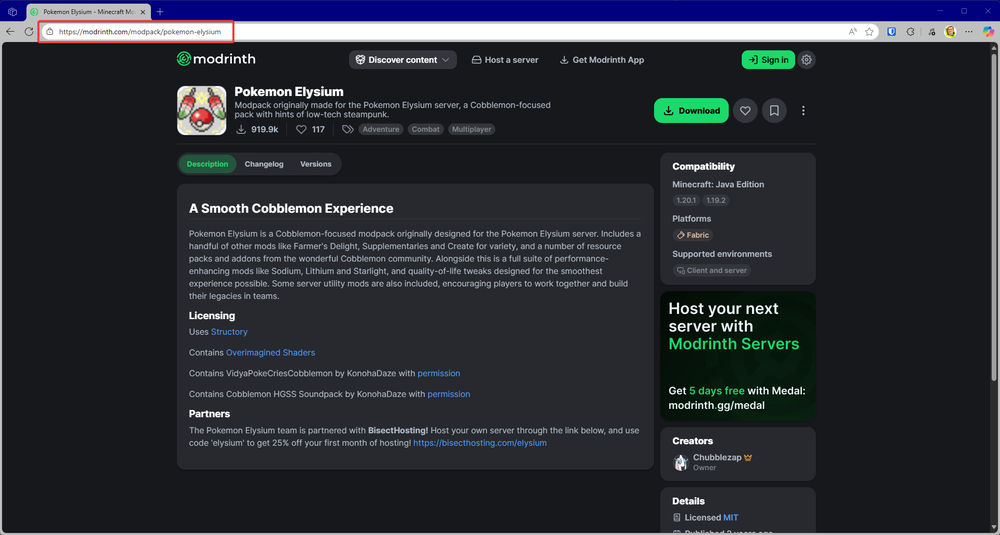Click the browser address bar URL field

click(140, 32)
